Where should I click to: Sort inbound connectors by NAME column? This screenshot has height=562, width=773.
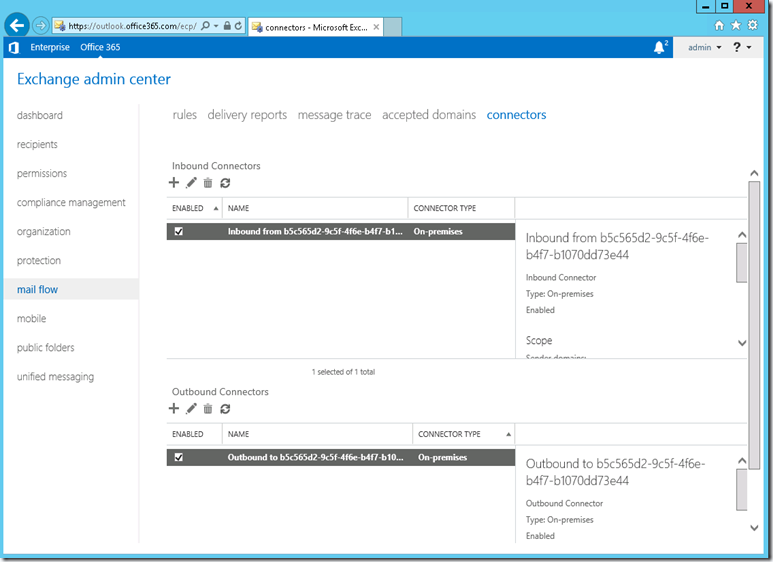tap(315, 208)
